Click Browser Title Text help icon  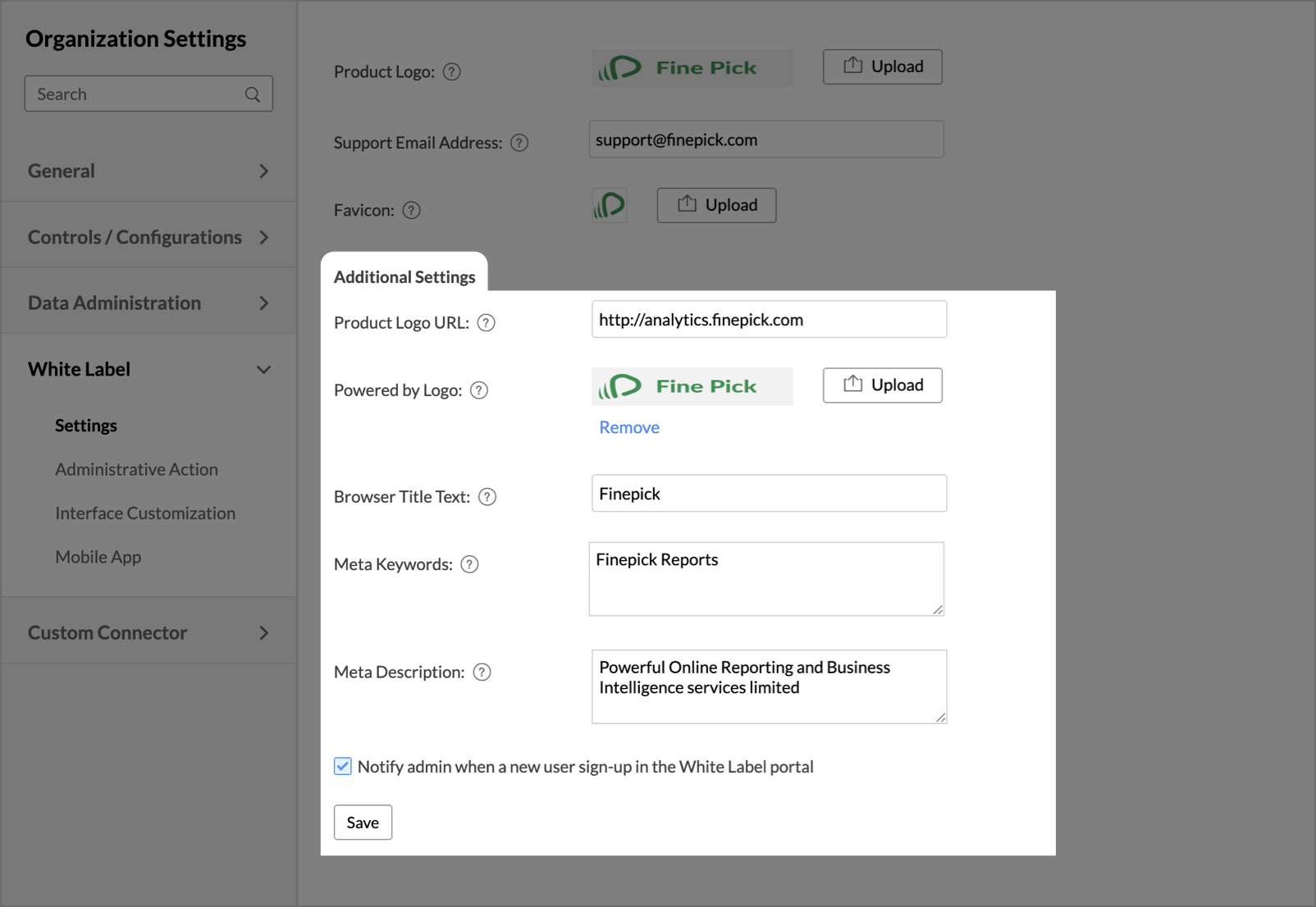click(x=487, y=497)
